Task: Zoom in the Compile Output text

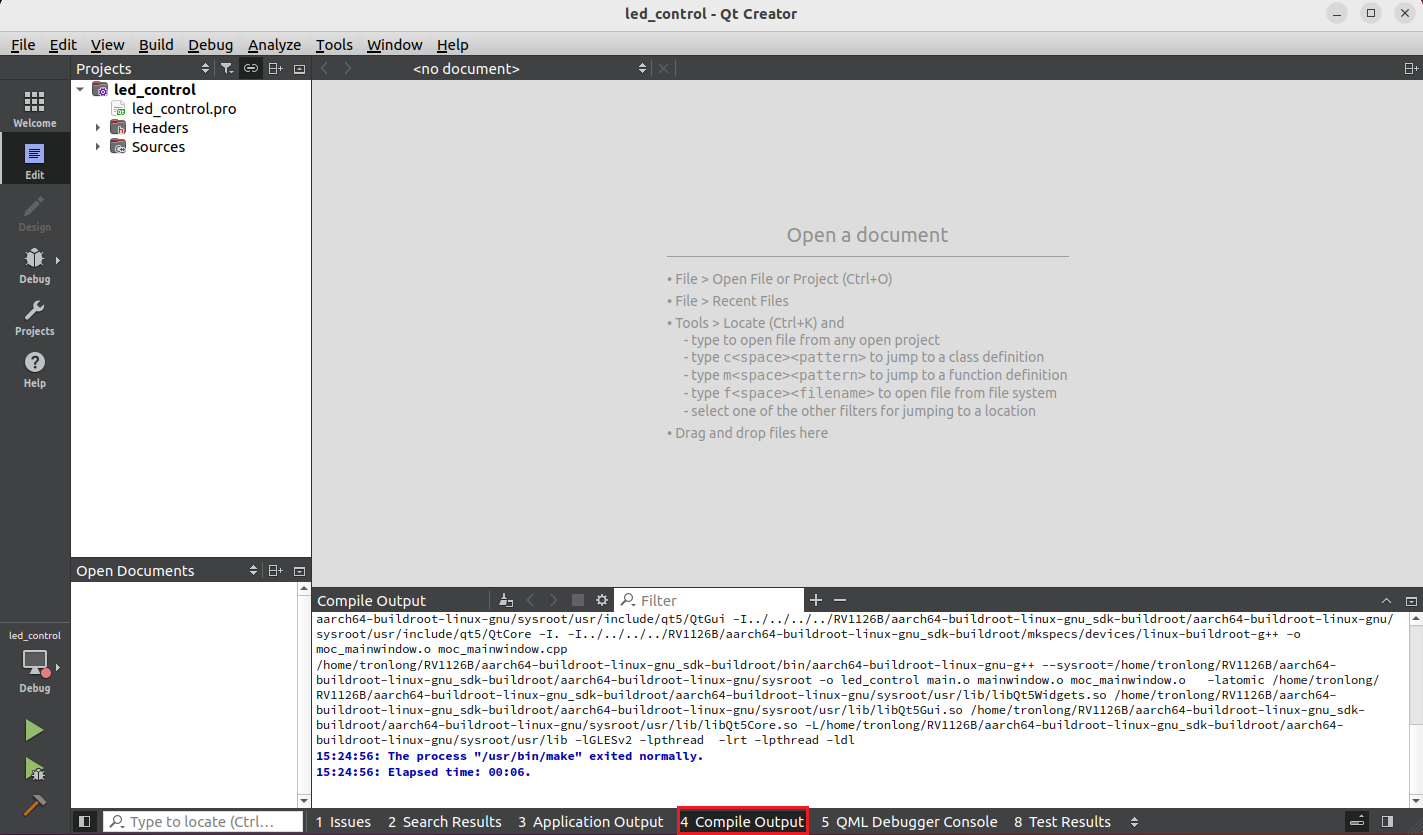Action: (816, 600)
